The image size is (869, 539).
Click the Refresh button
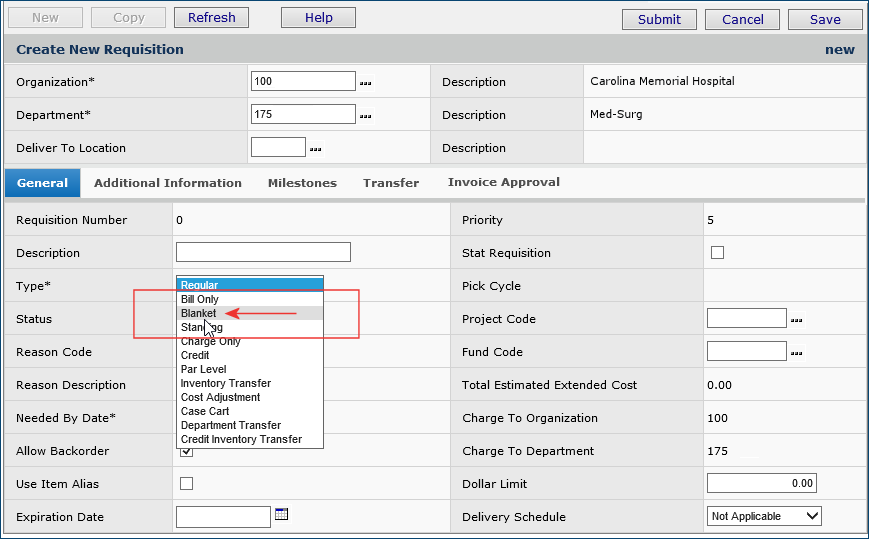tap(211, 18)
